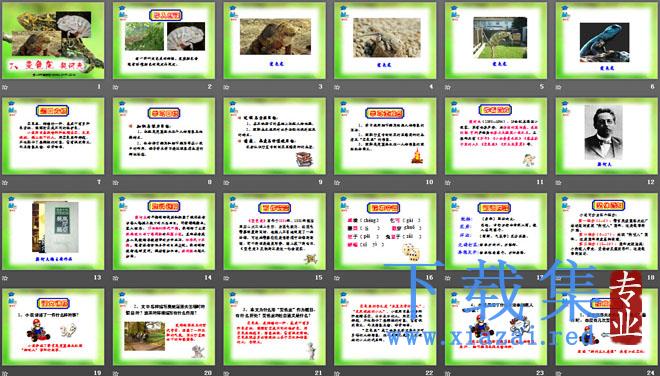Image resolution: width=660 pixels, height=376 pixels.
Task: Select slide 12 with black-and-white portrait
Action: [607, 136]
